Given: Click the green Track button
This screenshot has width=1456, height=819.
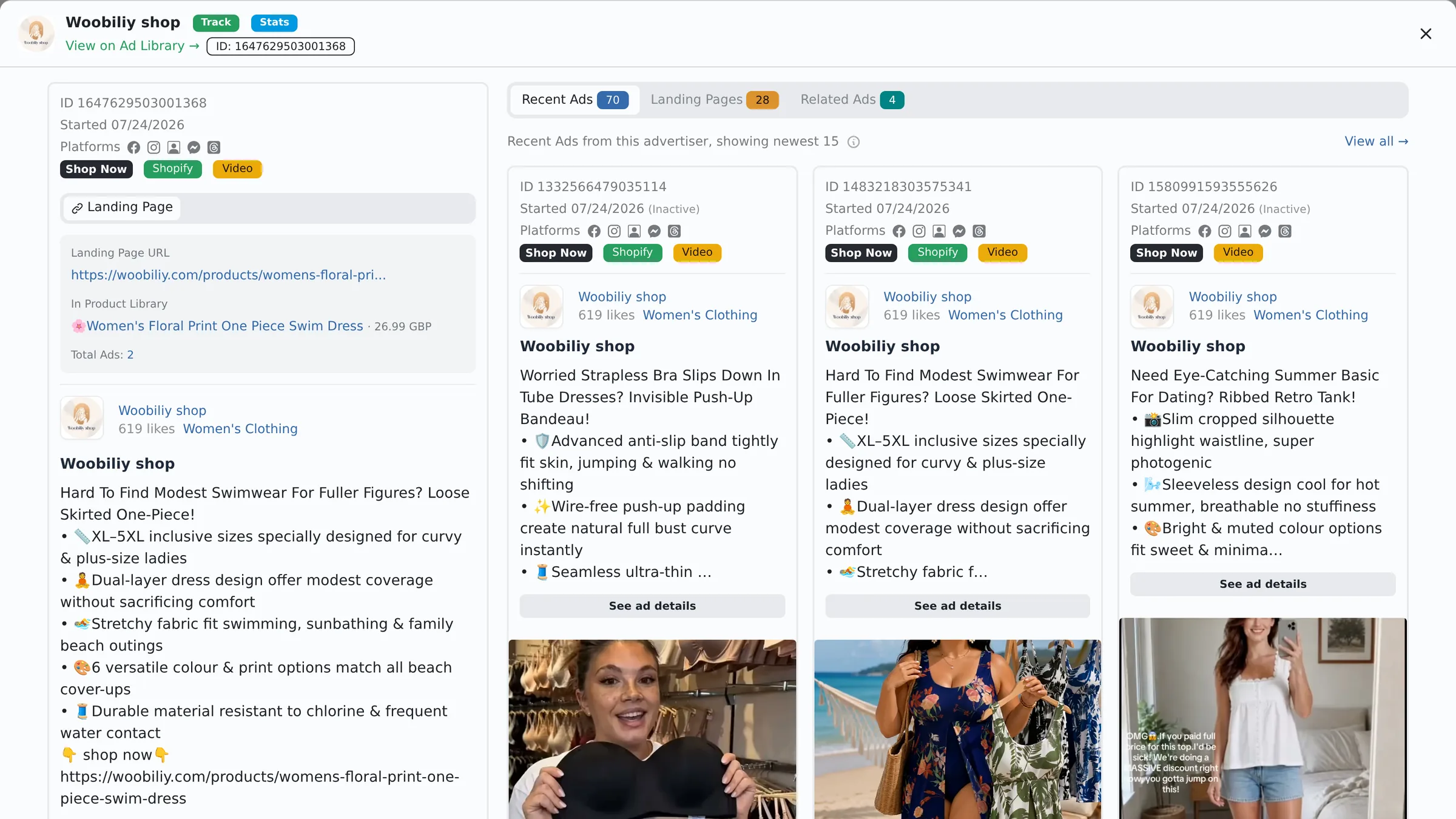Looking at the screenshot, I should [x=216, y=22].
